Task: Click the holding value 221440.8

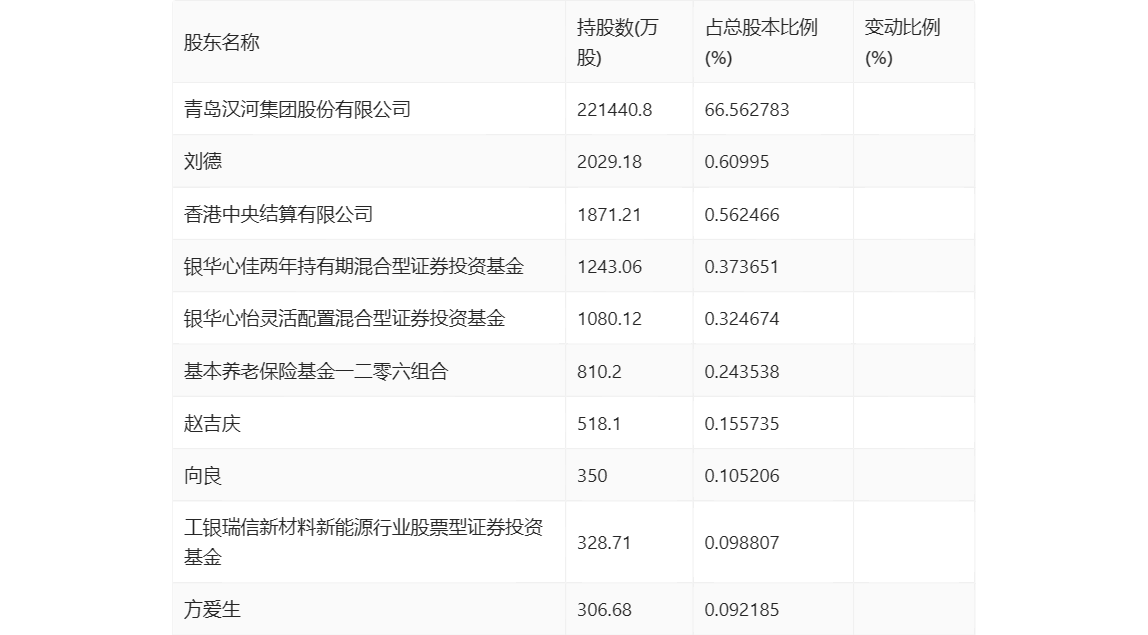Action: point(614,109)
